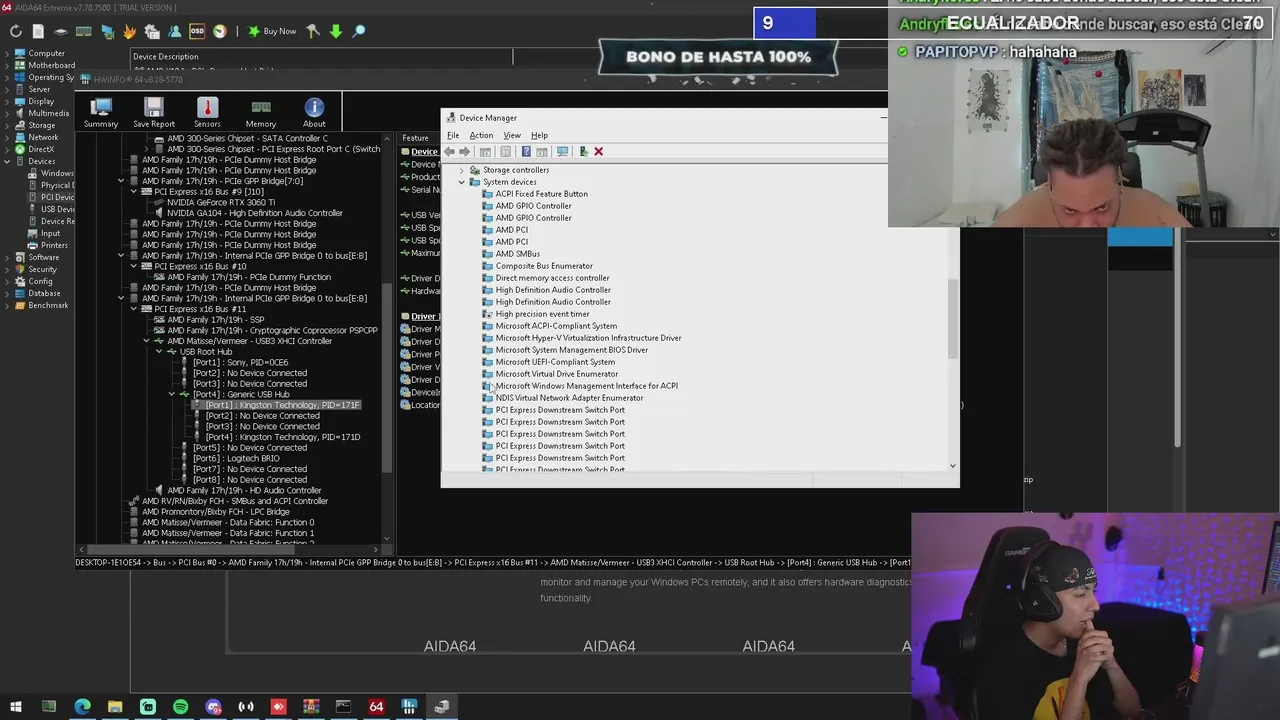The image size is (1280, 720).
Task: Select [Port1] Sony, PID=0CE6 in HWiNFO
Action: [x=240, y=362]
